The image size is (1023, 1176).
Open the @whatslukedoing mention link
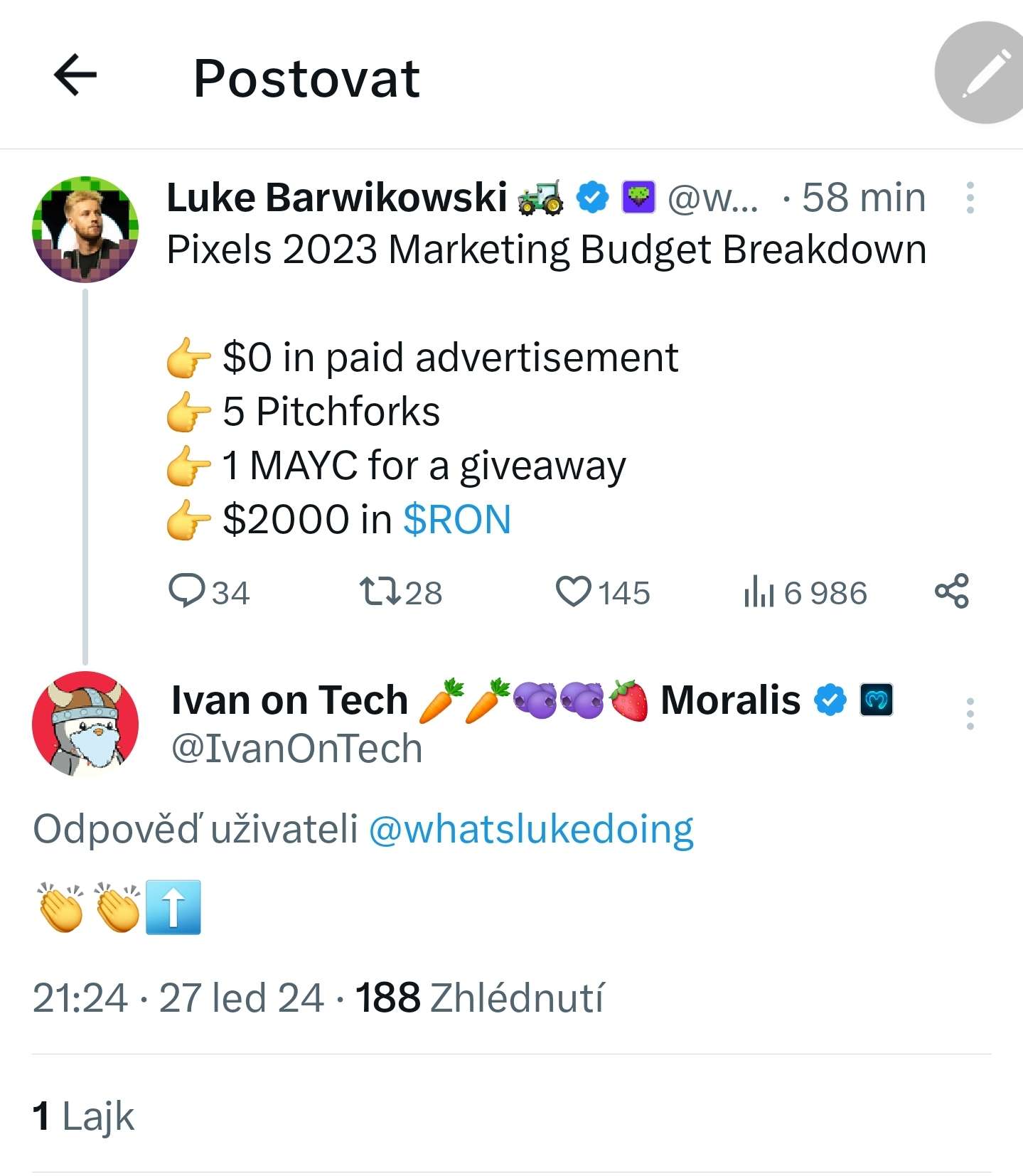531,829
